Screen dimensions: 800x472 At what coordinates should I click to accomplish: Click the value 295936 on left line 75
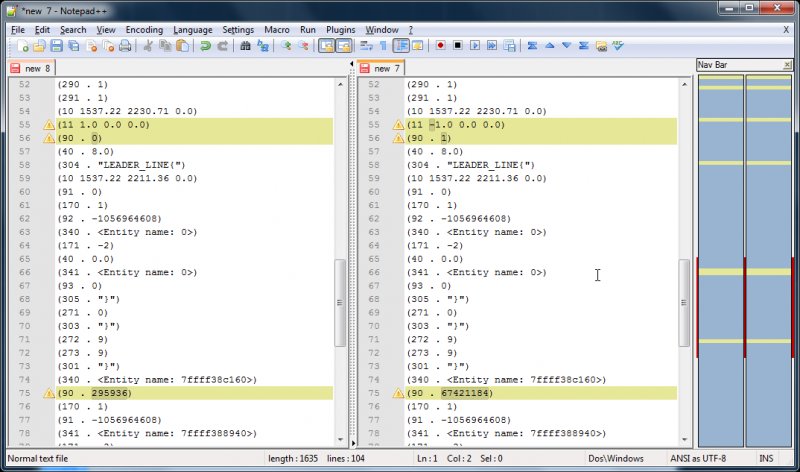pos(109,393)
